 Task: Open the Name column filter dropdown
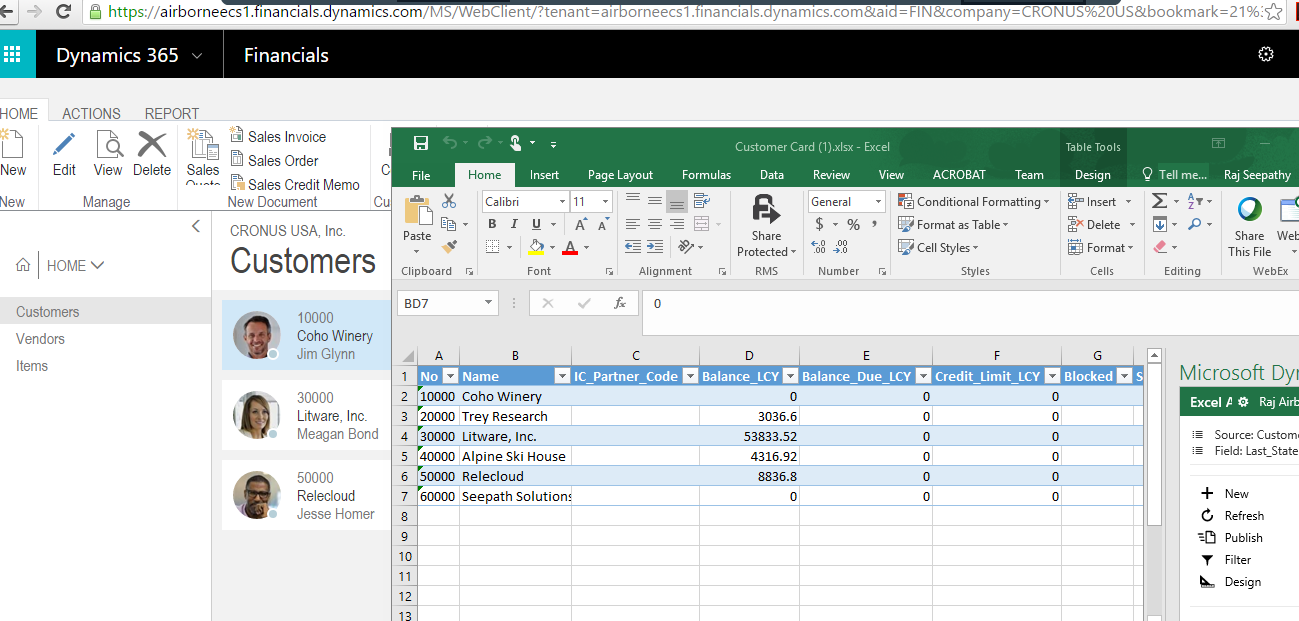(563, 377)
